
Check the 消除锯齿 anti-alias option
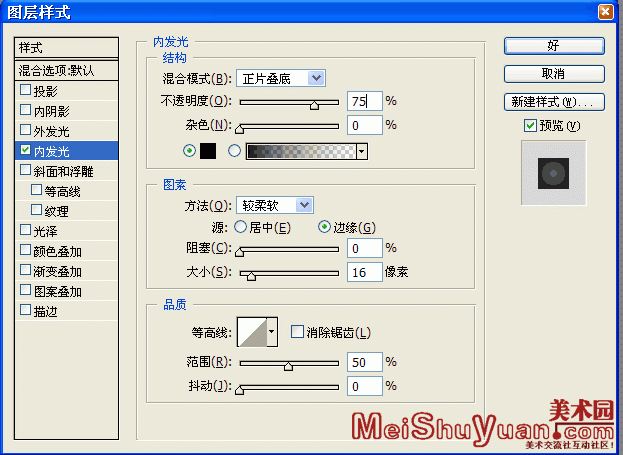point(297,332)
